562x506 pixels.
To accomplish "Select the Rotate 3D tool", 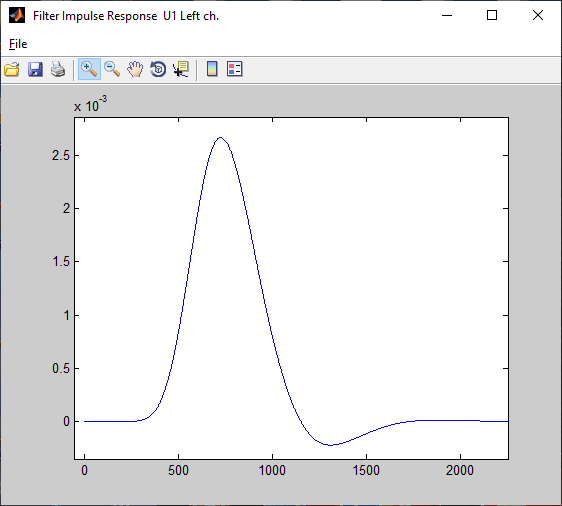I will (x=158, y=69).
